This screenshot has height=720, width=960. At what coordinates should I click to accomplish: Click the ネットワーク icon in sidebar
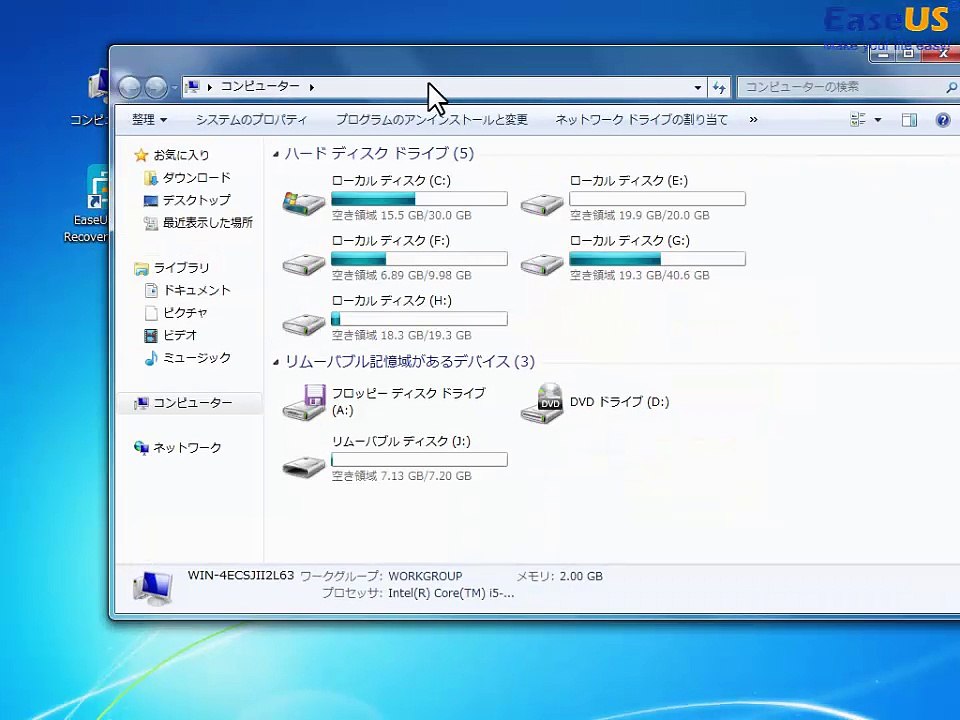point(141,448)
